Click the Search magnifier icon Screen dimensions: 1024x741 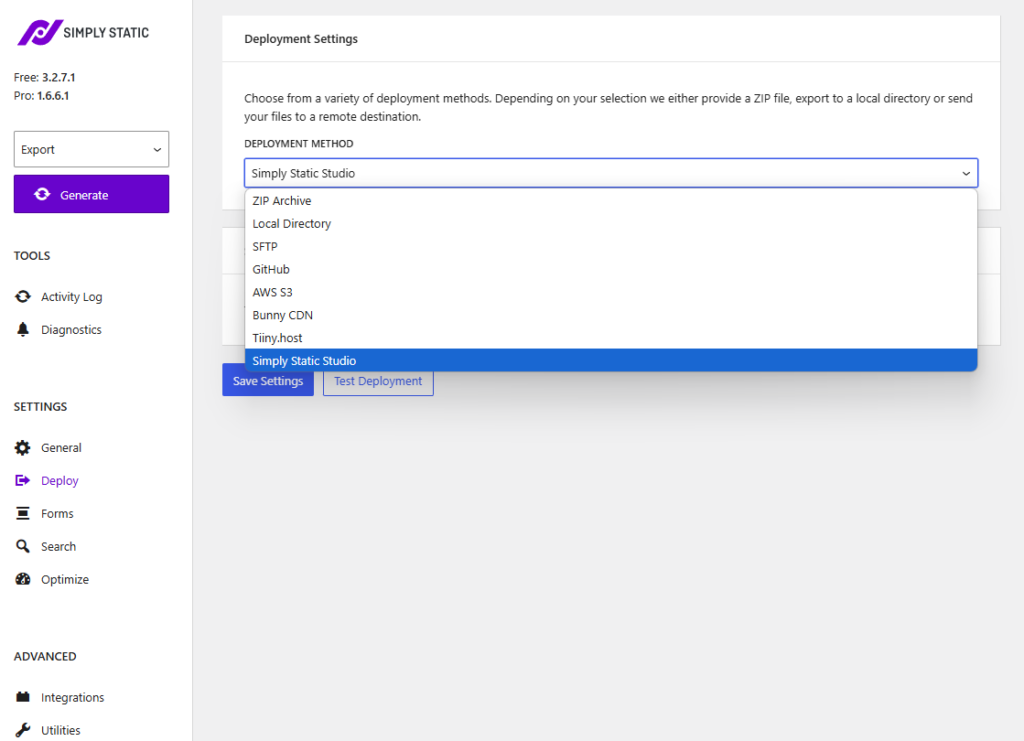pyautogui.click(x=23, y=546)
